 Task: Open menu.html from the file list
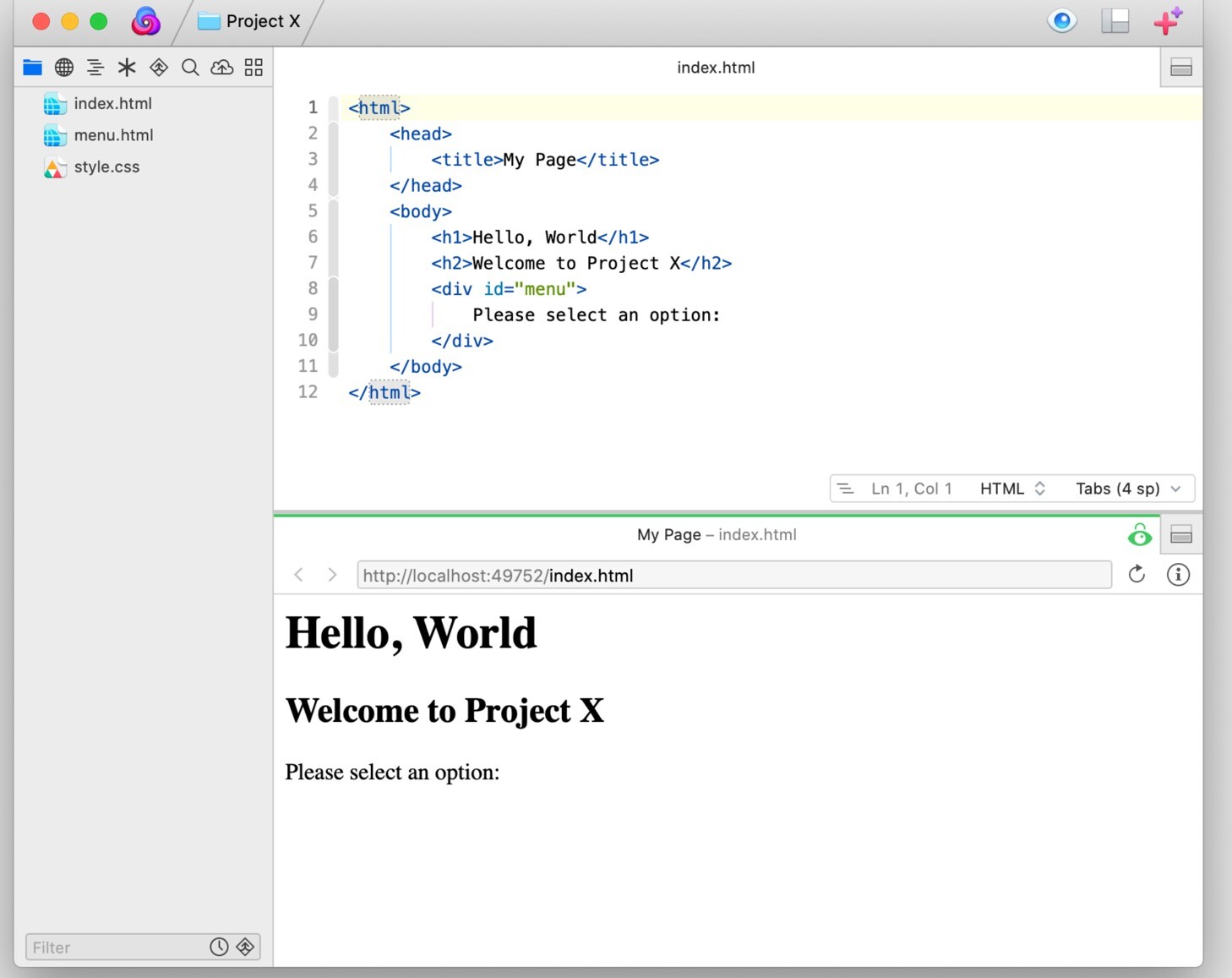113,135
